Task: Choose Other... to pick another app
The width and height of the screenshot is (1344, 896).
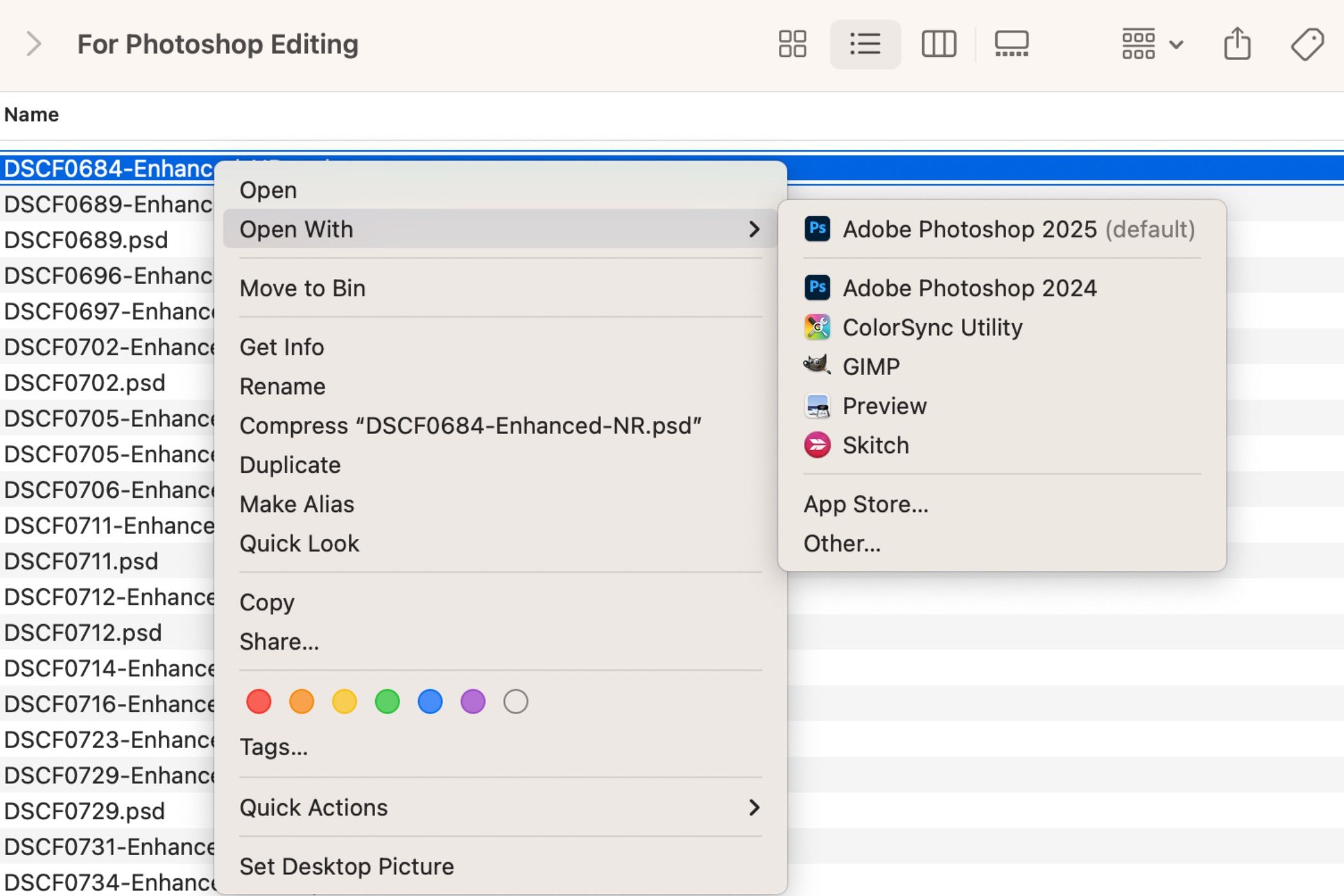Action: point(841,543)
